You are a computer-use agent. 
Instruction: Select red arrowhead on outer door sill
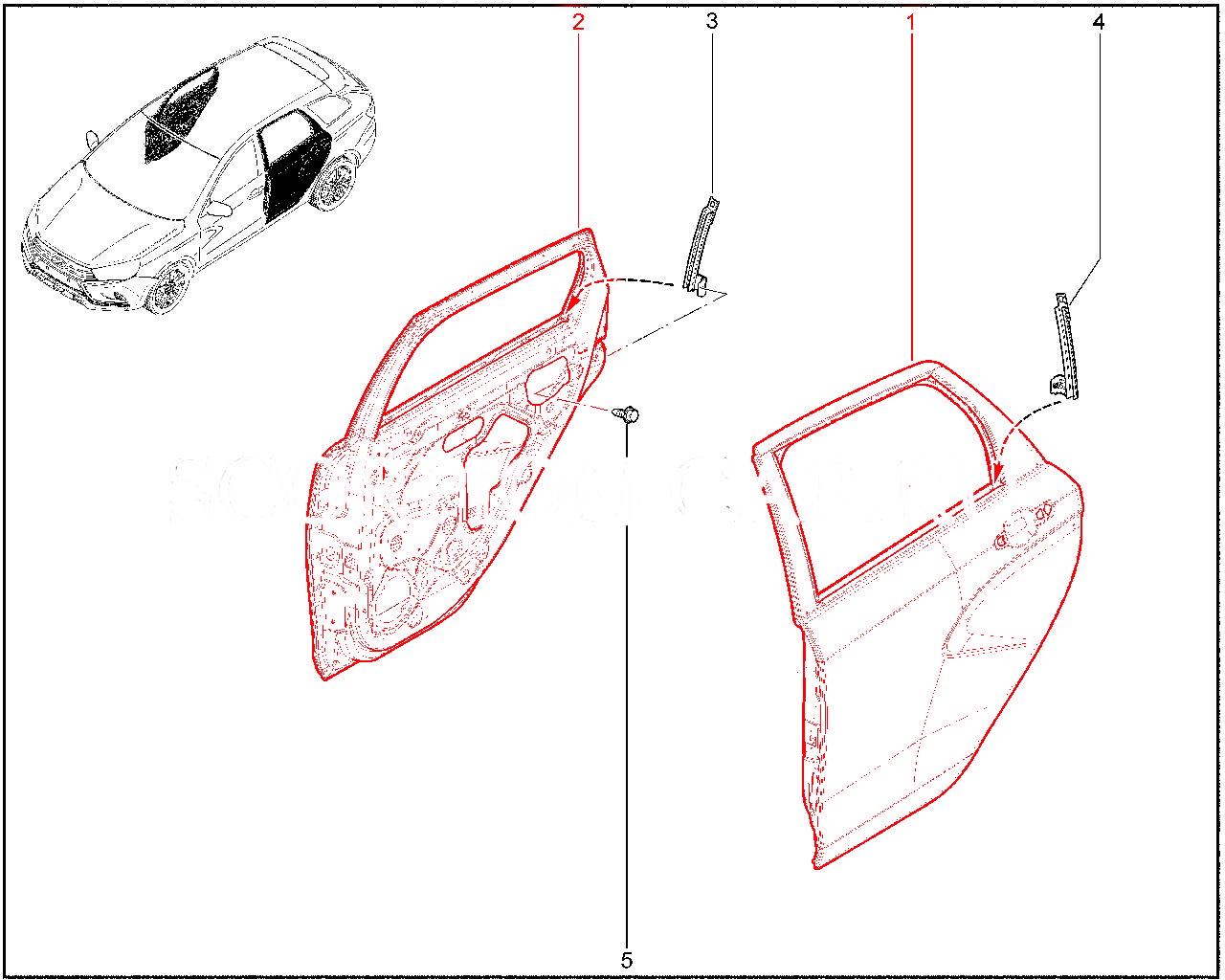point(997,476)
